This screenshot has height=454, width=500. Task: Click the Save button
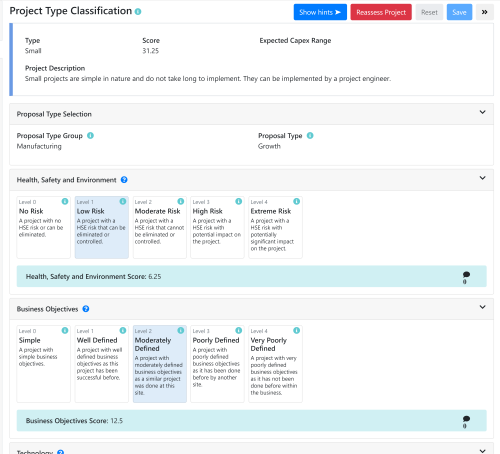coord(459,12)
